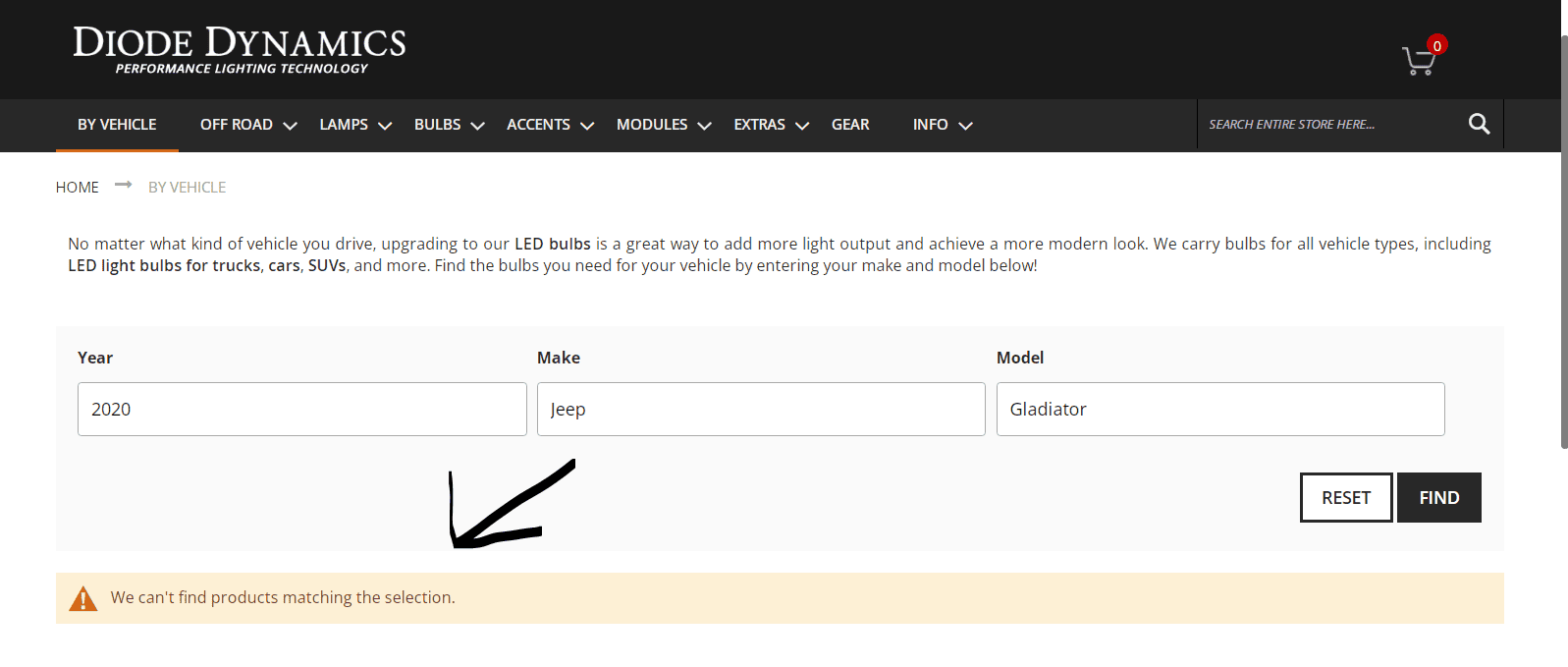Image resolution: width=1568 pixels, height=667 pixels.
Task: Go to the Home breadcrumb link
Action: 78,187
